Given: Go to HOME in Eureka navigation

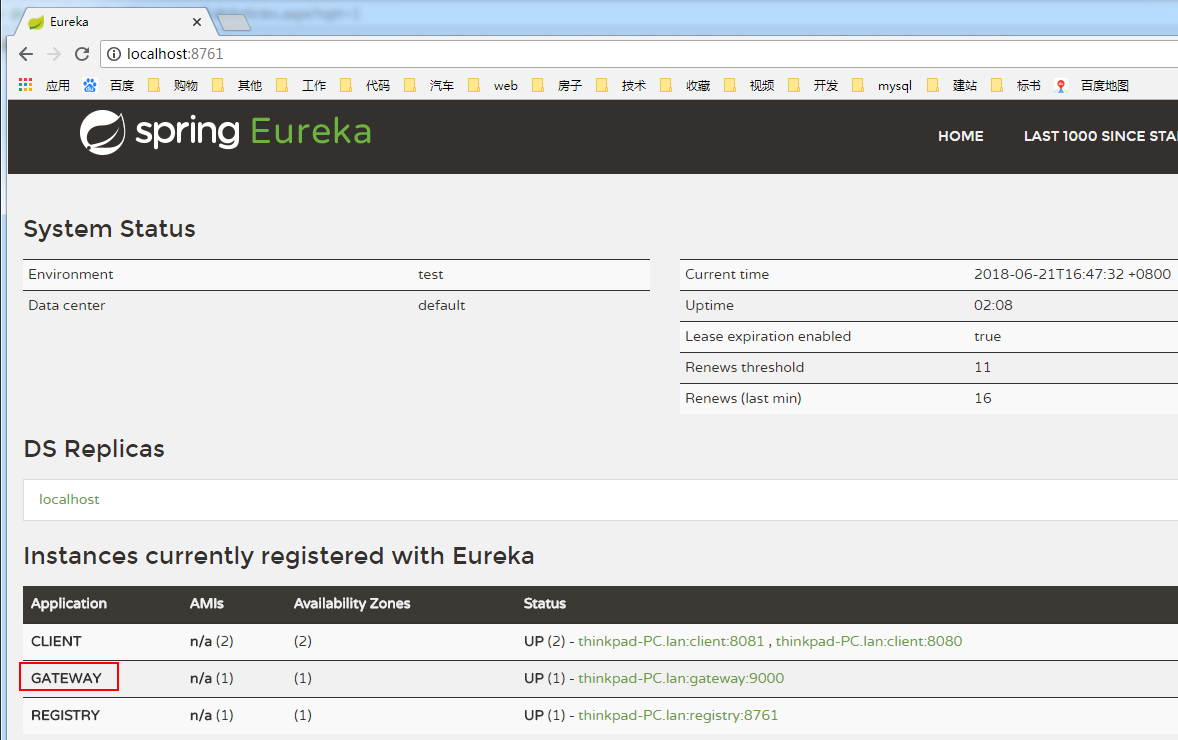Looking at the screenshot, I should (x=960, y=136).
